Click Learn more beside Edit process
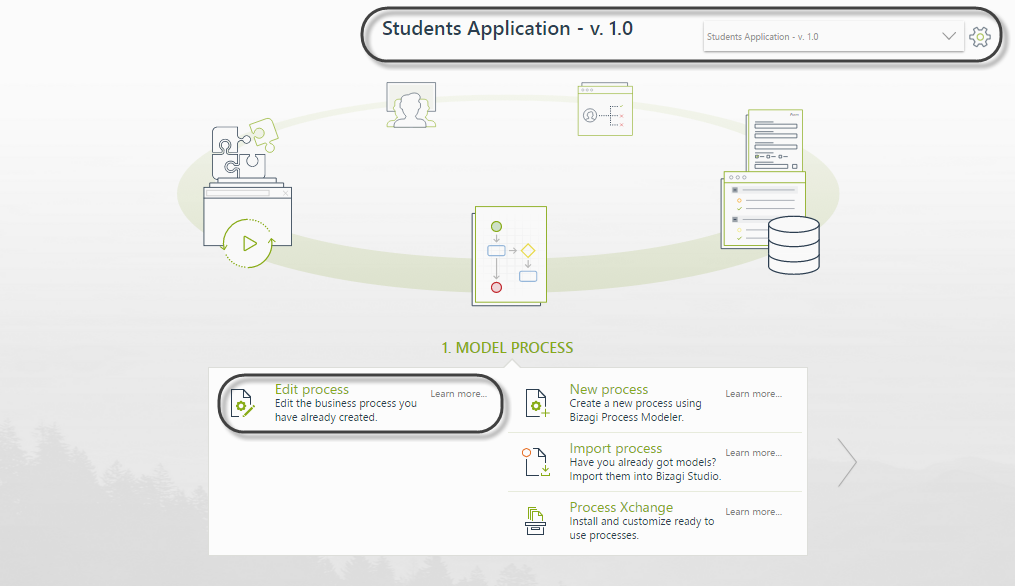 pos(458,394)
